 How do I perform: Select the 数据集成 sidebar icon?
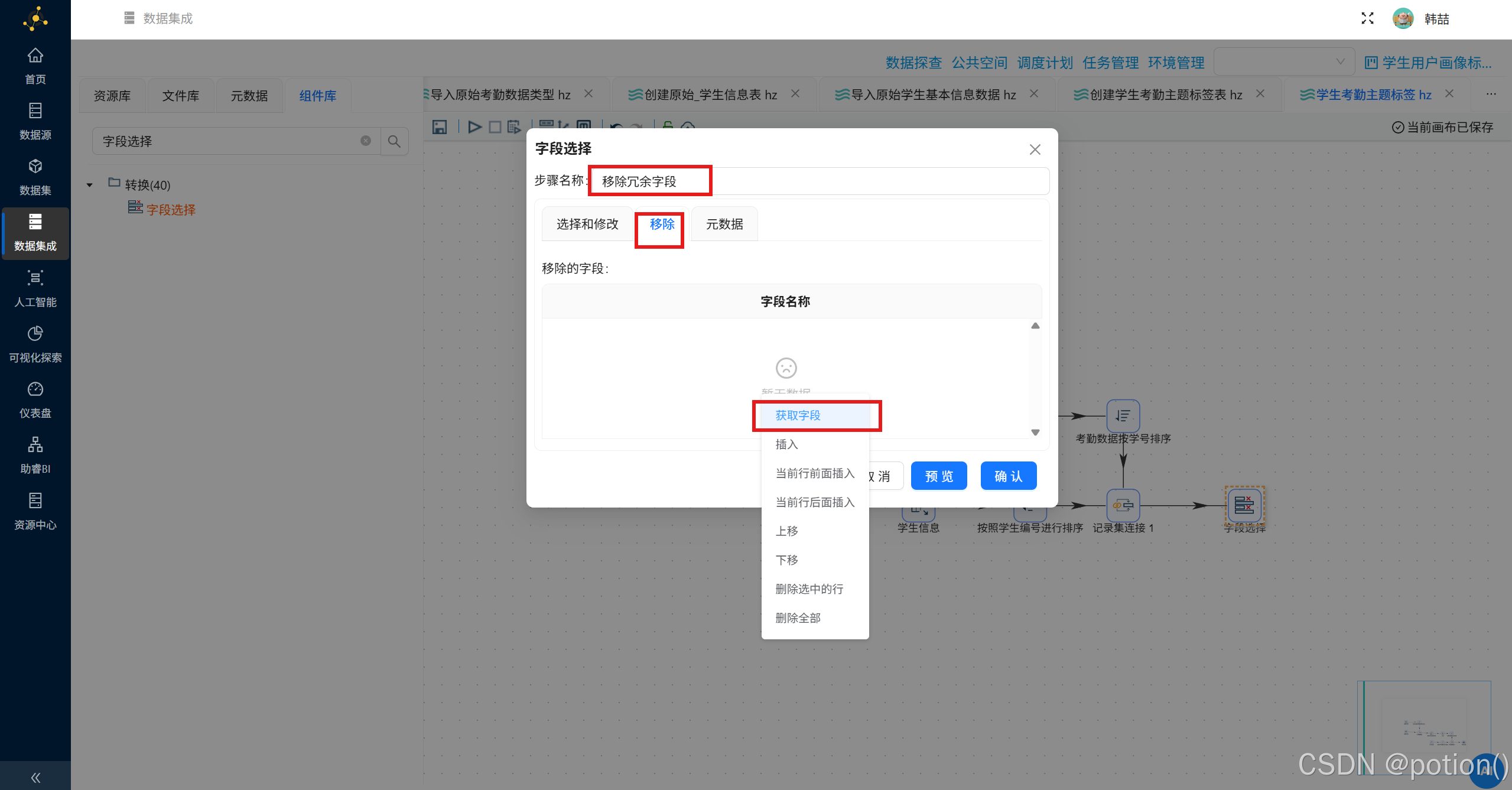35,222
